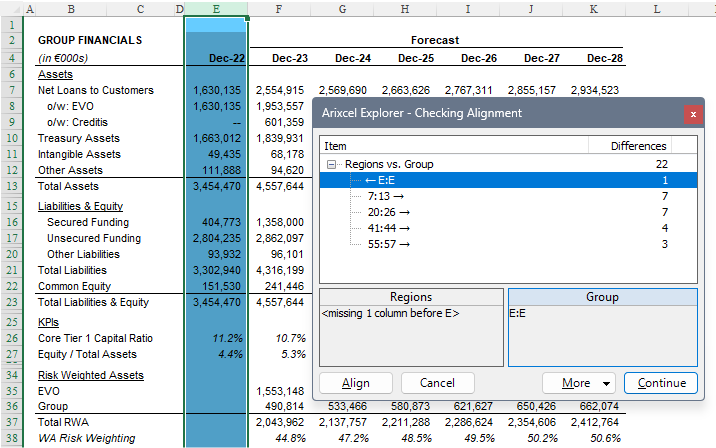The image size is (716, 448).
Task: Click the Dec-22 Net Loans to Customers cell
Action: pos(216,90)
